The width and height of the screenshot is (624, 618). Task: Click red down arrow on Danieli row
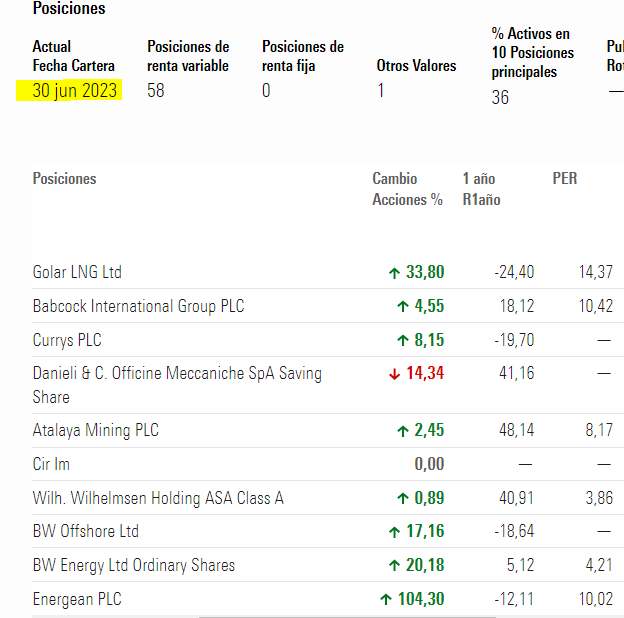394,374
